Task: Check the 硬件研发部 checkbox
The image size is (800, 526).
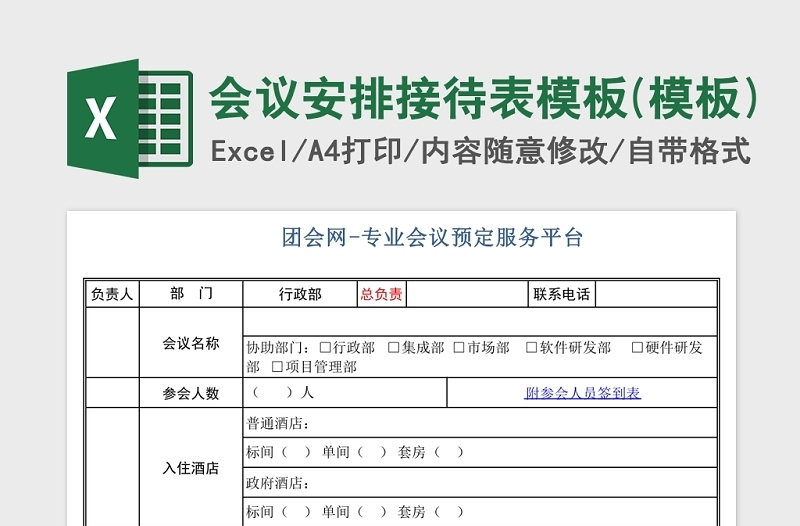Action: click(x=637, y=347)
